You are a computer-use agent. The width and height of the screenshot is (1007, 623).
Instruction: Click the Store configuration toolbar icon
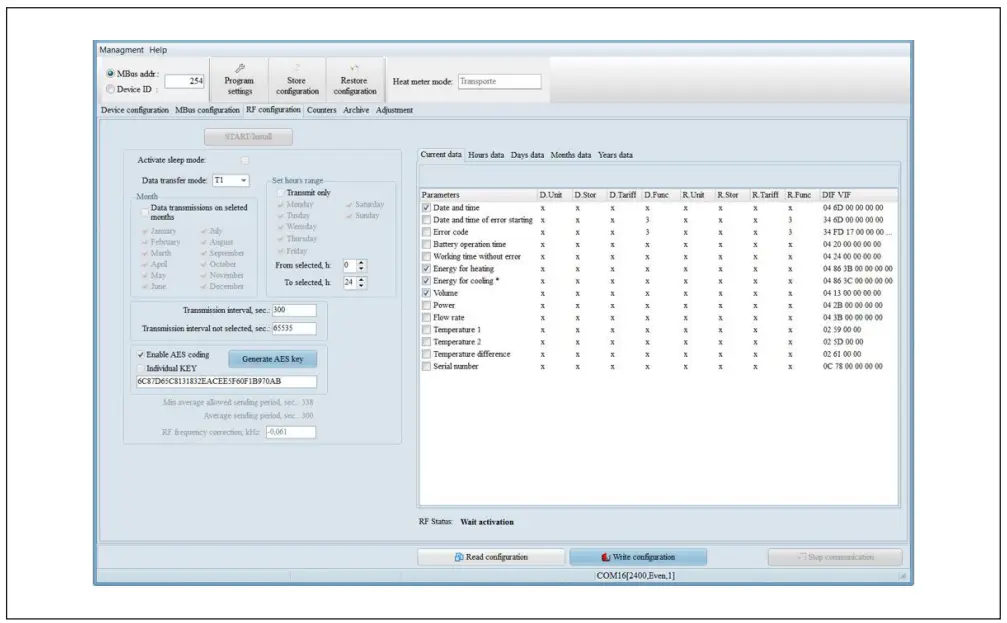pyautogui.click(x=297, y=69)
